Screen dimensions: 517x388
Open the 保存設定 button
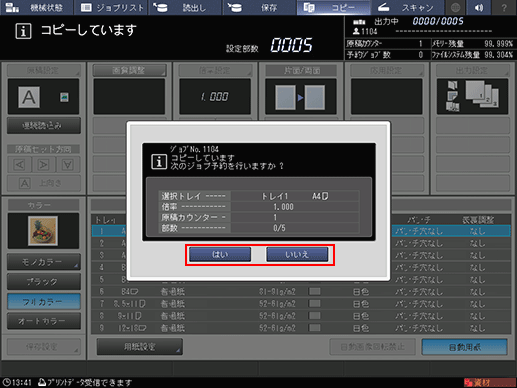pos(43,347)
